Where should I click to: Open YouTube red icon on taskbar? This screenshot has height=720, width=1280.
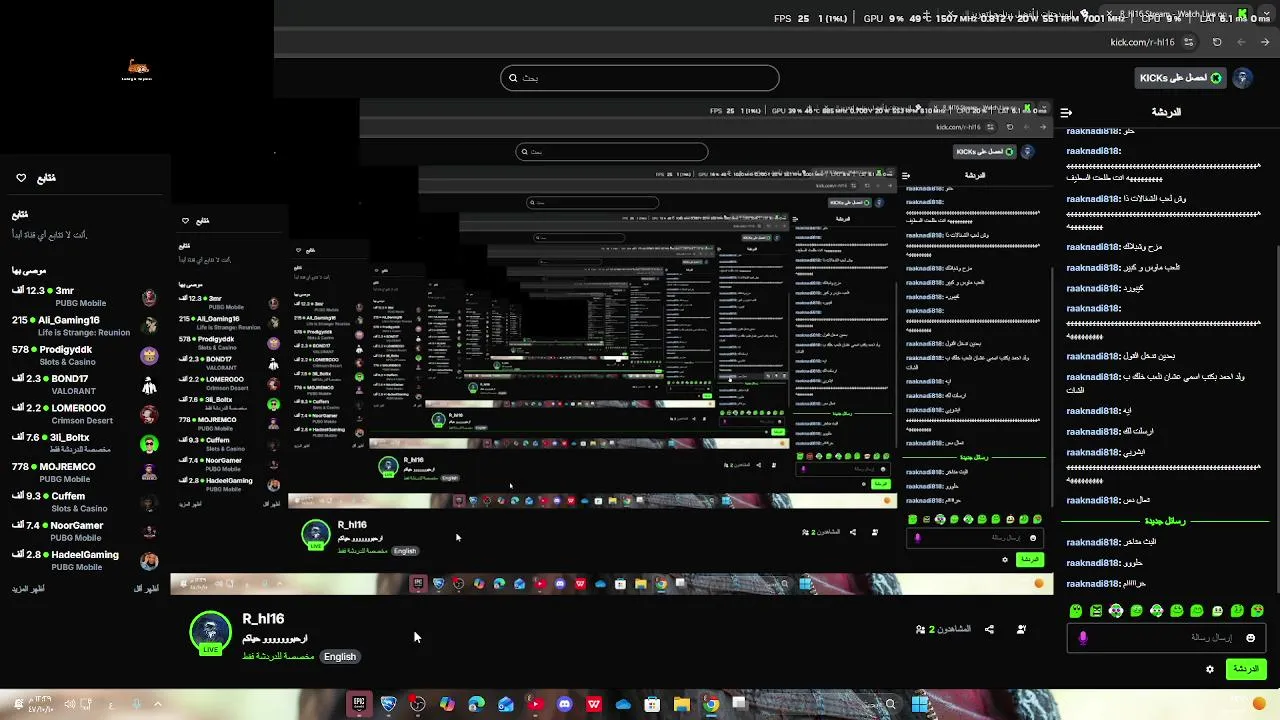535,704
